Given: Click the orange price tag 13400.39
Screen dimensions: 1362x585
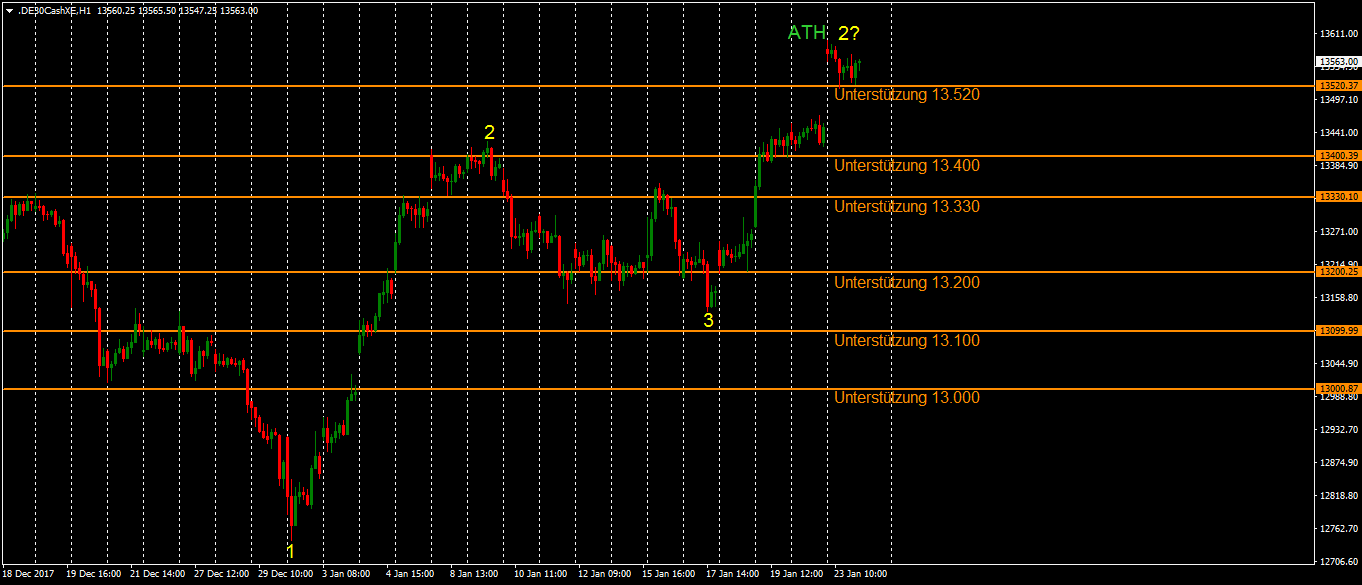Looking at the screenshot, I should click(1337, 156).
